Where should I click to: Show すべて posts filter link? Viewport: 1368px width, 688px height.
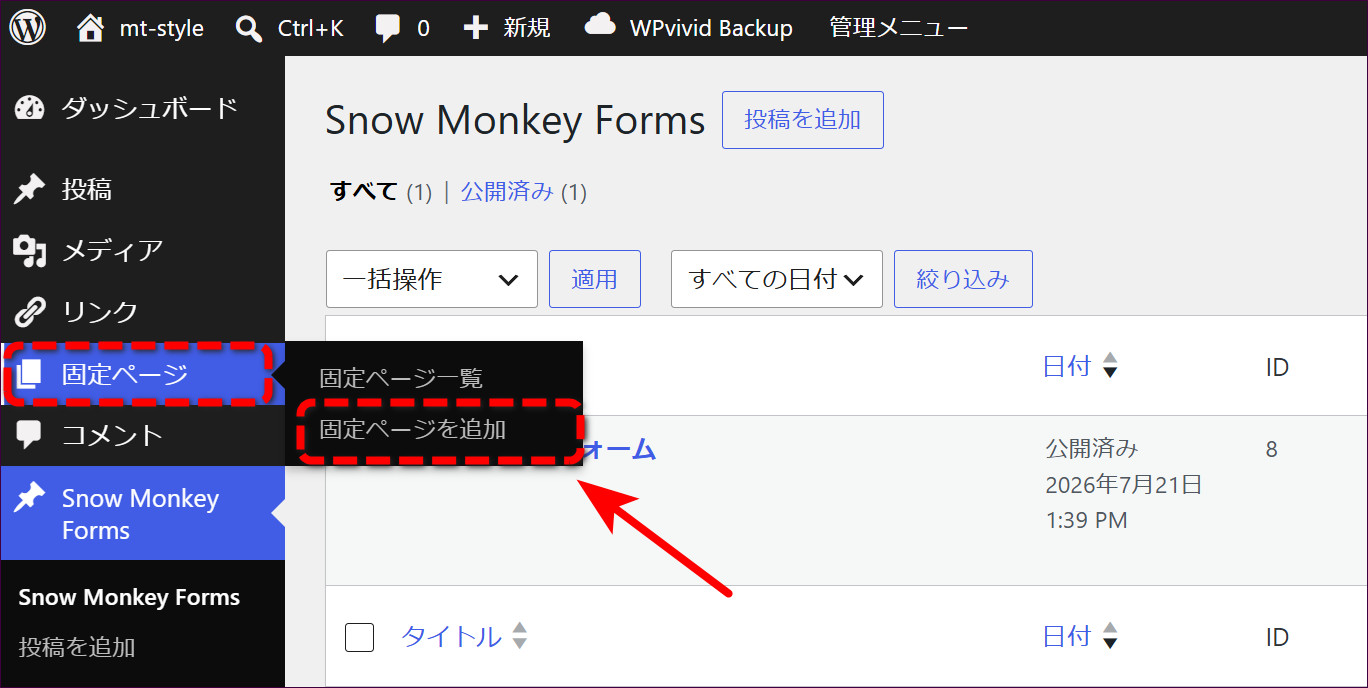[364, 191]
